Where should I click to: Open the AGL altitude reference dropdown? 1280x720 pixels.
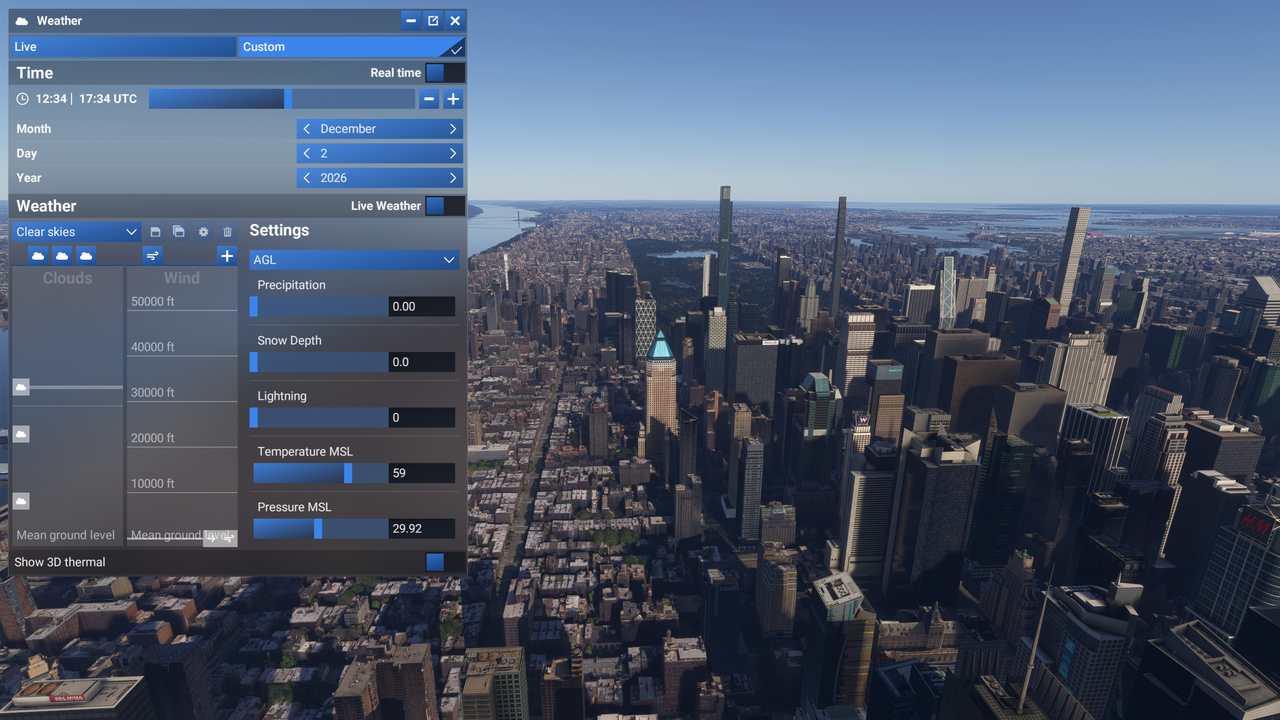click(x=354, y=260)
